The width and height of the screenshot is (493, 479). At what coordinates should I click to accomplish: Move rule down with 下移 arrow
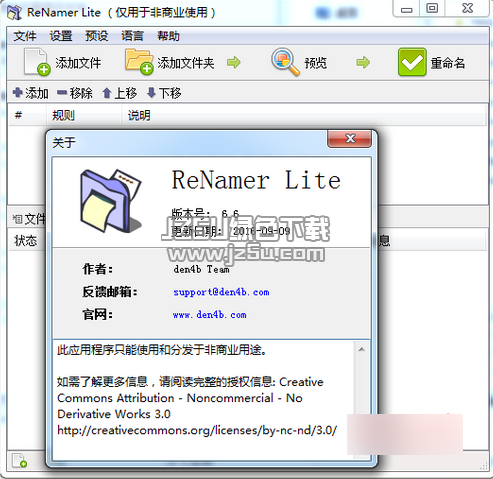(151, 93)
